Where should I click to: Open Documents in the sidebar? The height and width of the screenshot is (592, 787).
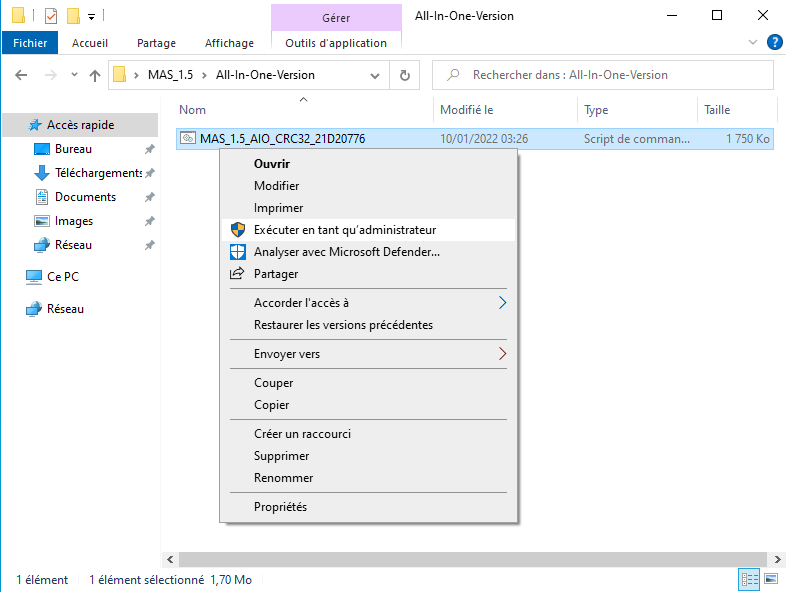[85, 197]
